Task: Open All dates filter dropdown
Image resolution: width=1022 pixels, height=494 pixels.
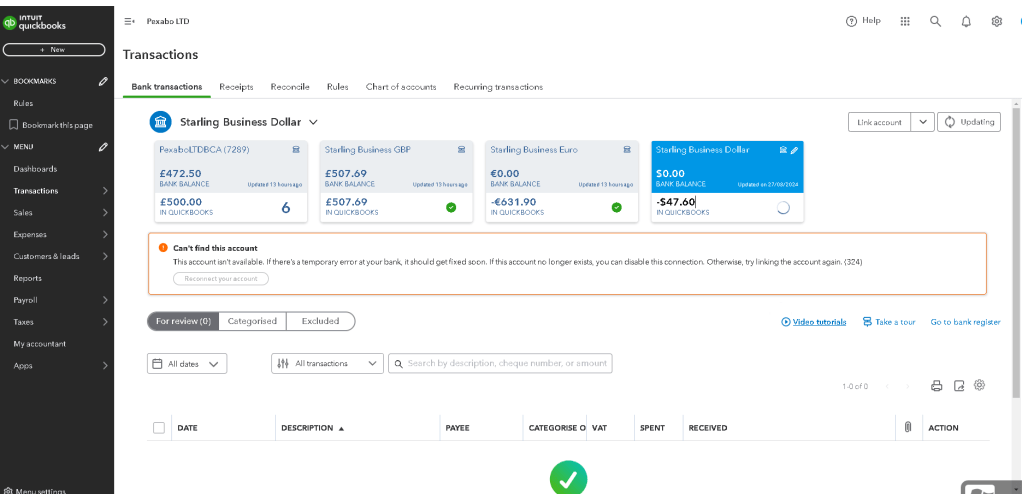Action: tap(187, 364)
